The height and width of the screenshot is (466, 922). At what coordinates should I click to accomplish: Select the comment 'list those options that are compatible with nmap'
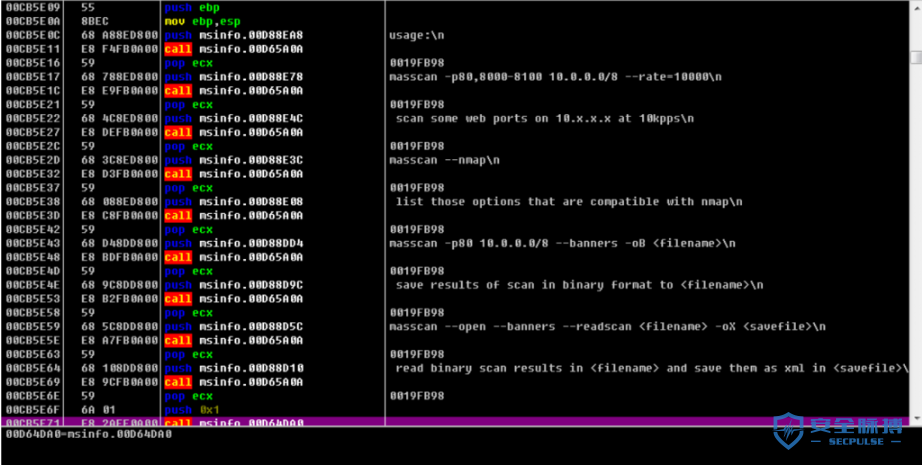pyautogui.click(x=569, y=202)
